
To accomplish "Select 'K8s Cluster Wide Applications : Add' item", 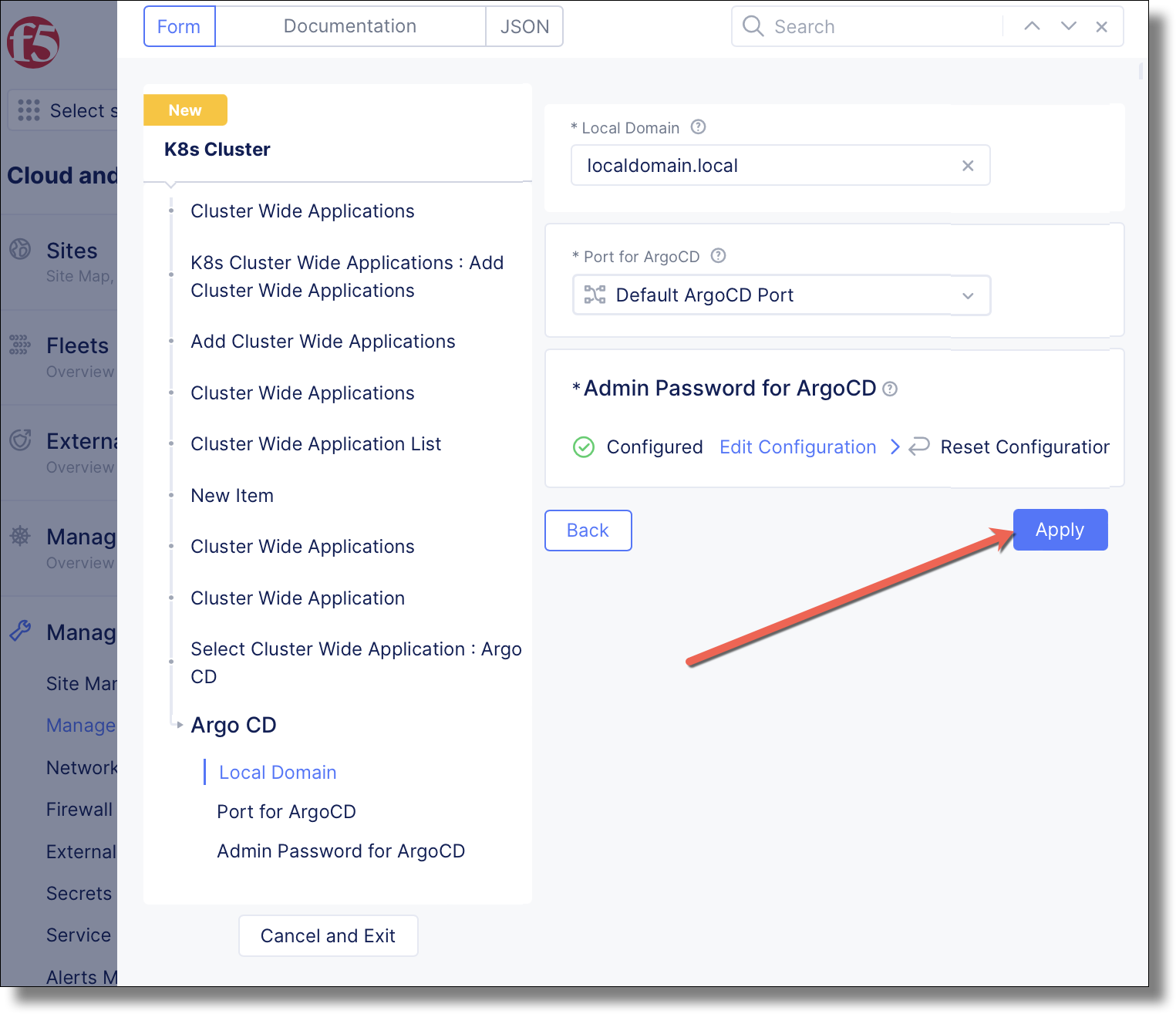I will tap(347, 277).
